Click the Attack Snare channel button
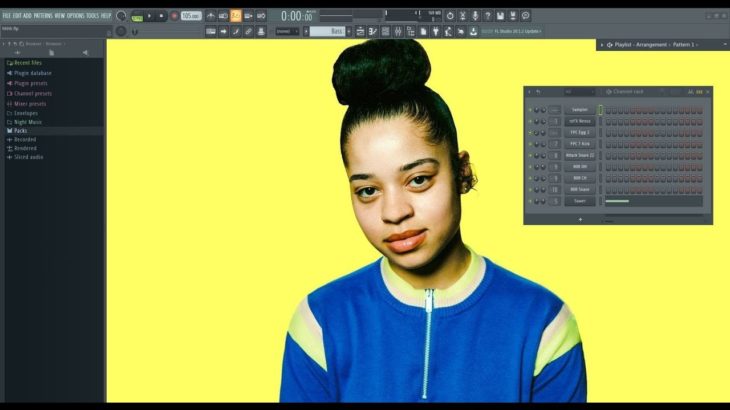This screenshot has height=410, width=730. (580, 155)
